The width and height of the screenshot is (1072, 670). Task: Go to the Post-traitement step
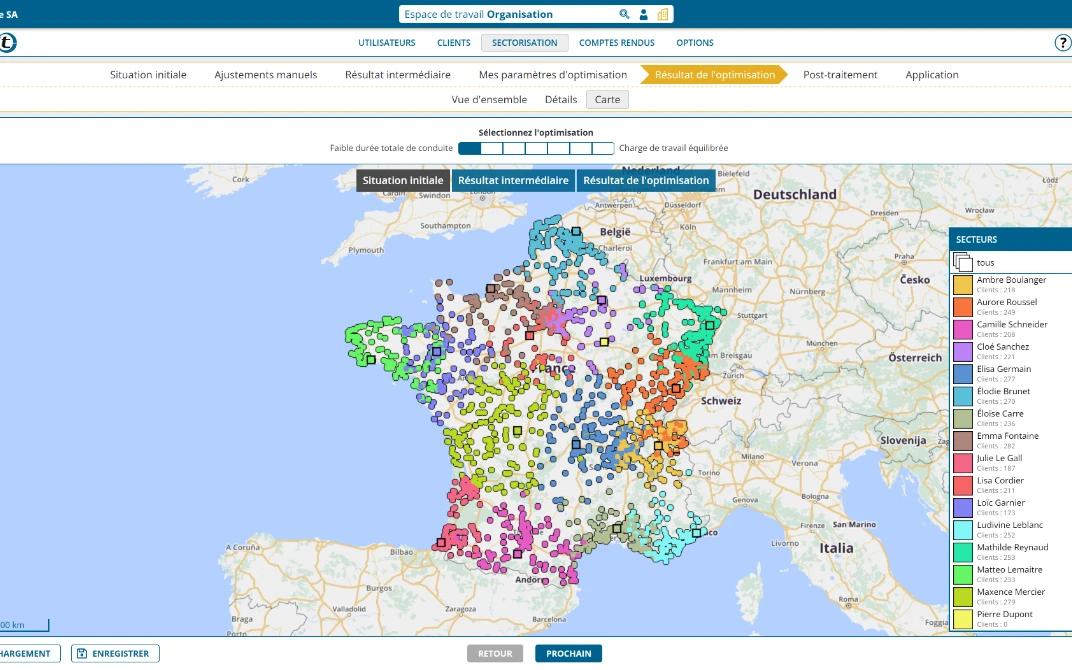pos(840,75)
